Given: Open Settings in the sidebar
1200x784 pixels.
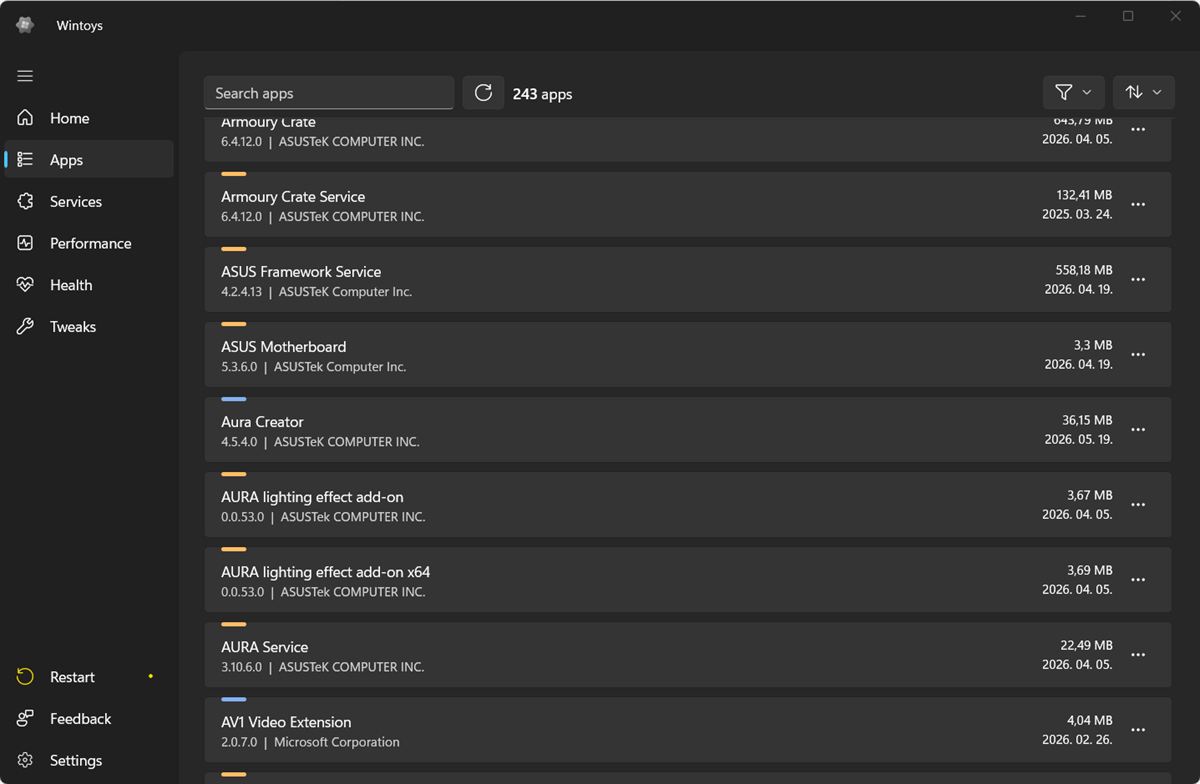Looking at the screenshot, I should 89,761.
